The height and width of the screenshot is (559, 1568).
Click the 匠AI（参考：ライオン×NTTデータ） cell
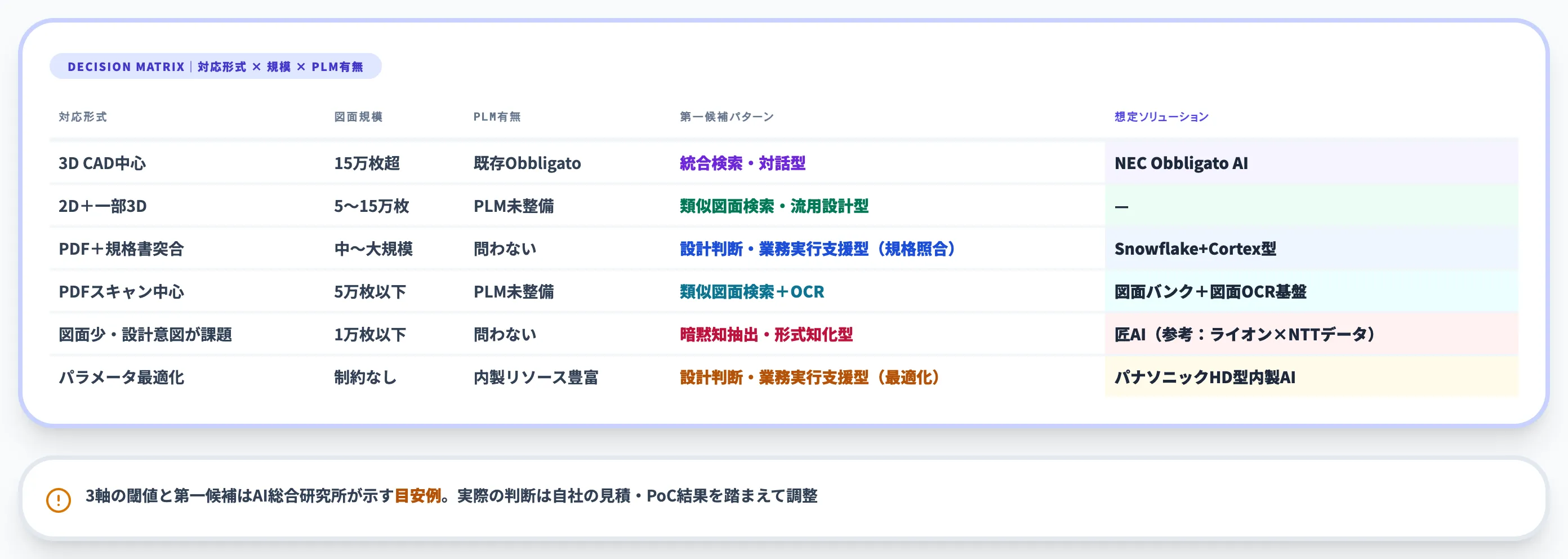(x=1311, y=334)
